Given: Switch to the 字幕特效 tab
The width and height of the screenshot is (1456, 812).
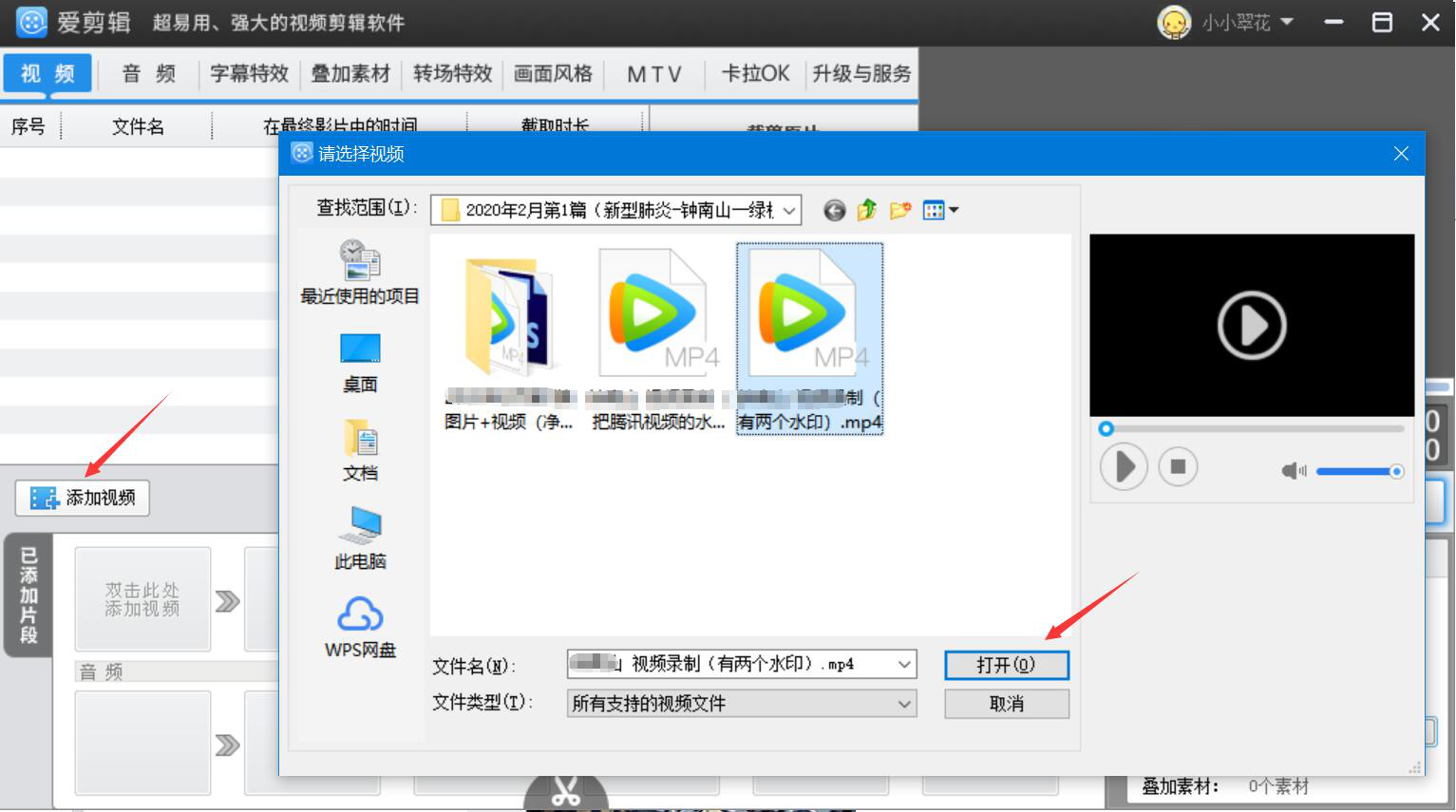Looking at the screenshot, I should click(x=248, y=73).
